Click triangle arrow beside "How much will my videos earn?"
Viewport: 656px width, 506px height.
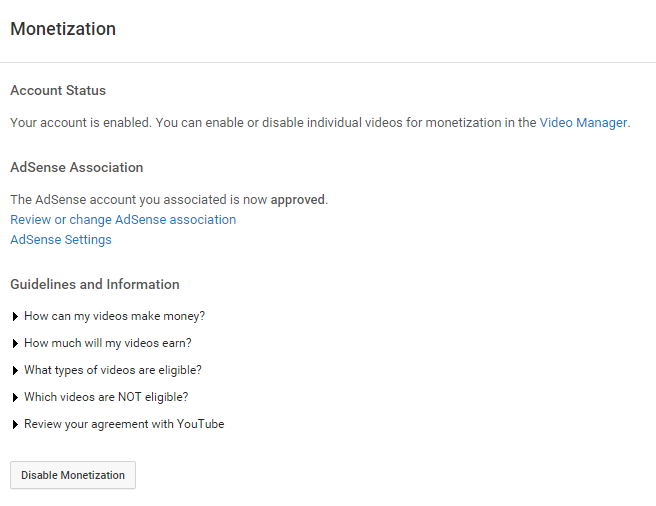click(15, 343)
